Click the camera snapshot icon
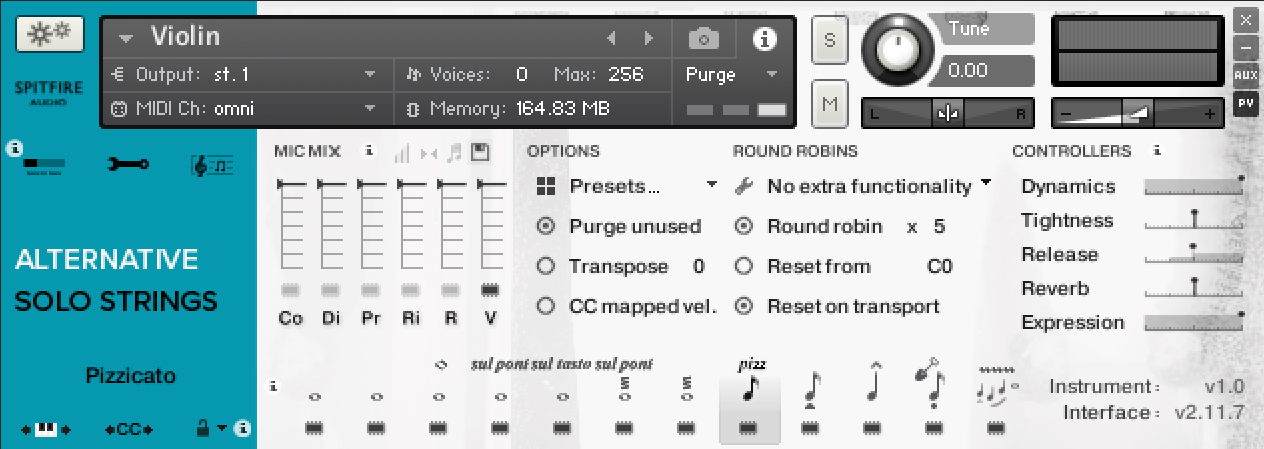Viewport: 1264px width, 449px height. click(703, 39)
